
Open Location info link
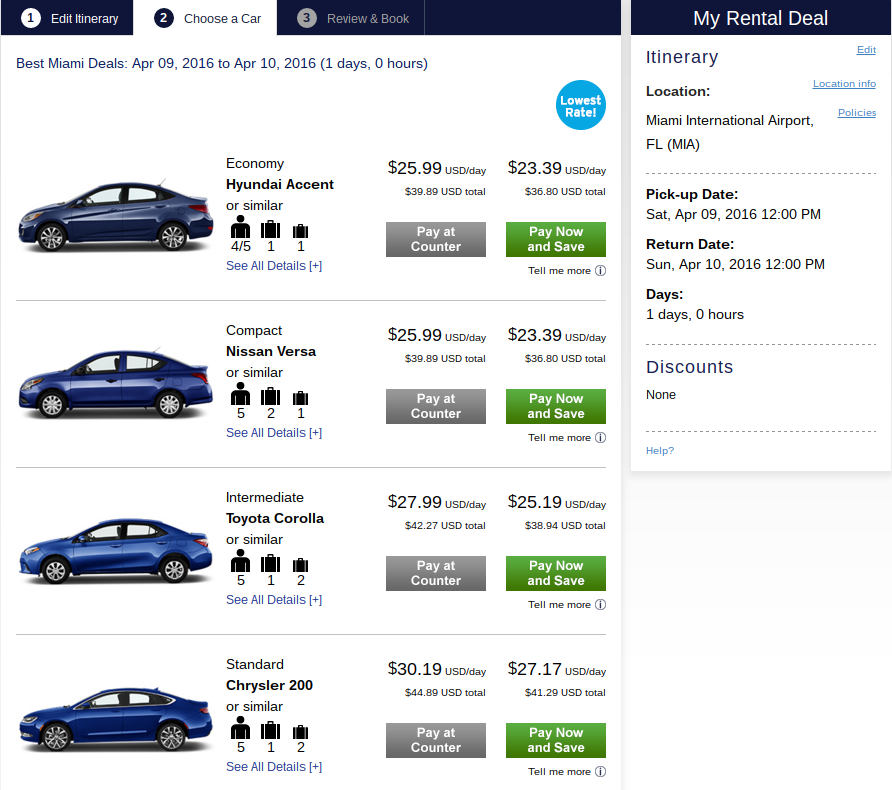coord(844,84)
